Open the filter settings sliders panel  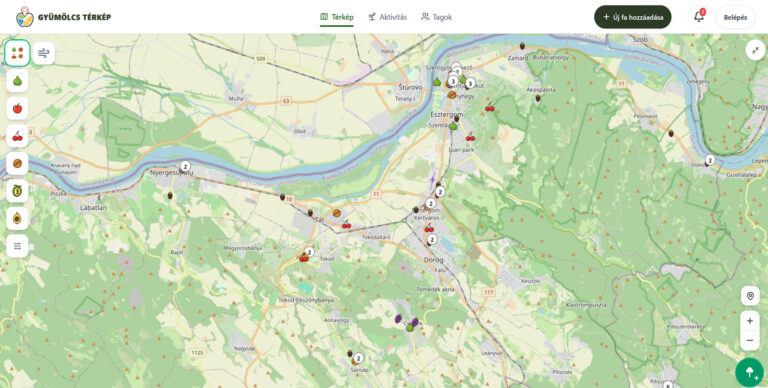point(17,246)
